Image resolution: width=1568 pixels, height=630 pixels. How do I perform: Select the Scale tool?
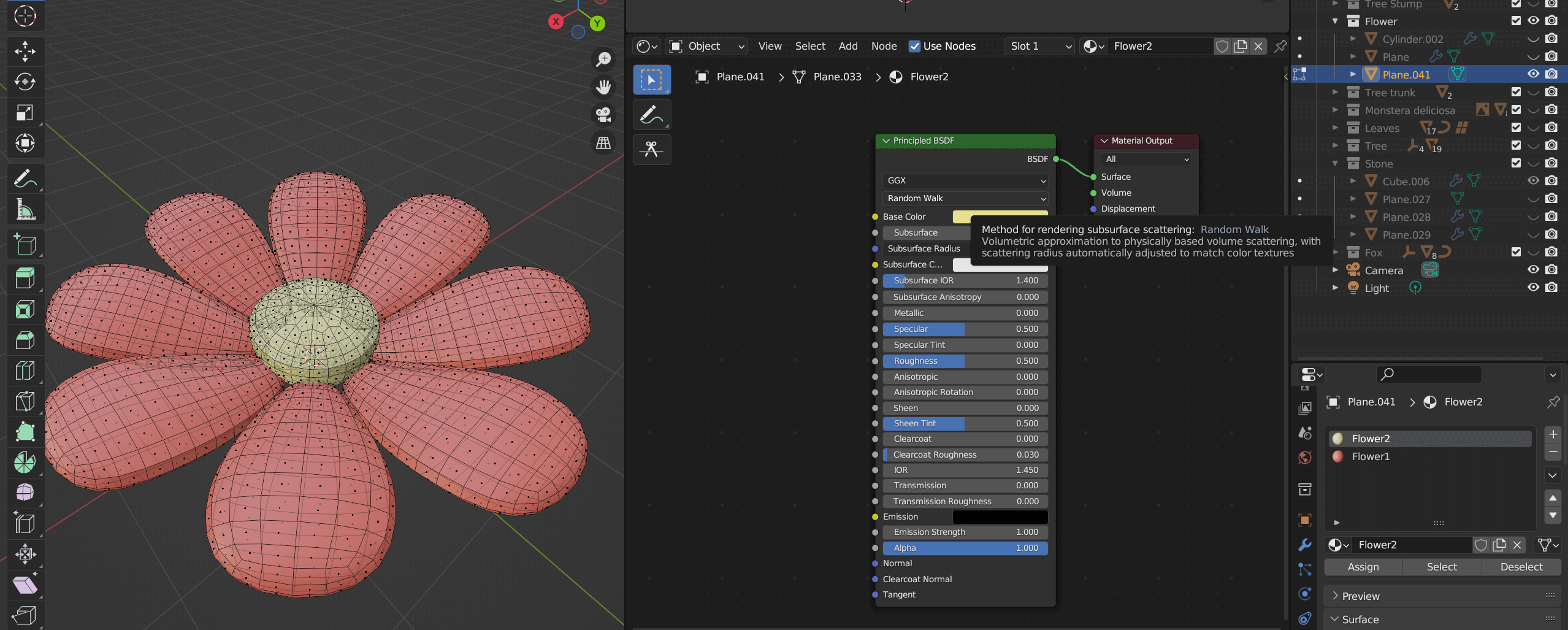coord(25,112)
